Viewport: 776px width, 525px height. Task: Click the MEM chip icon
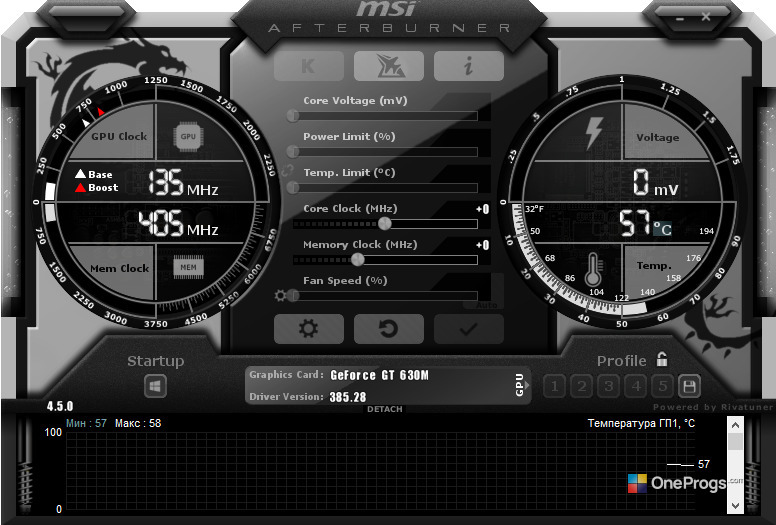[x=188, y=267]
